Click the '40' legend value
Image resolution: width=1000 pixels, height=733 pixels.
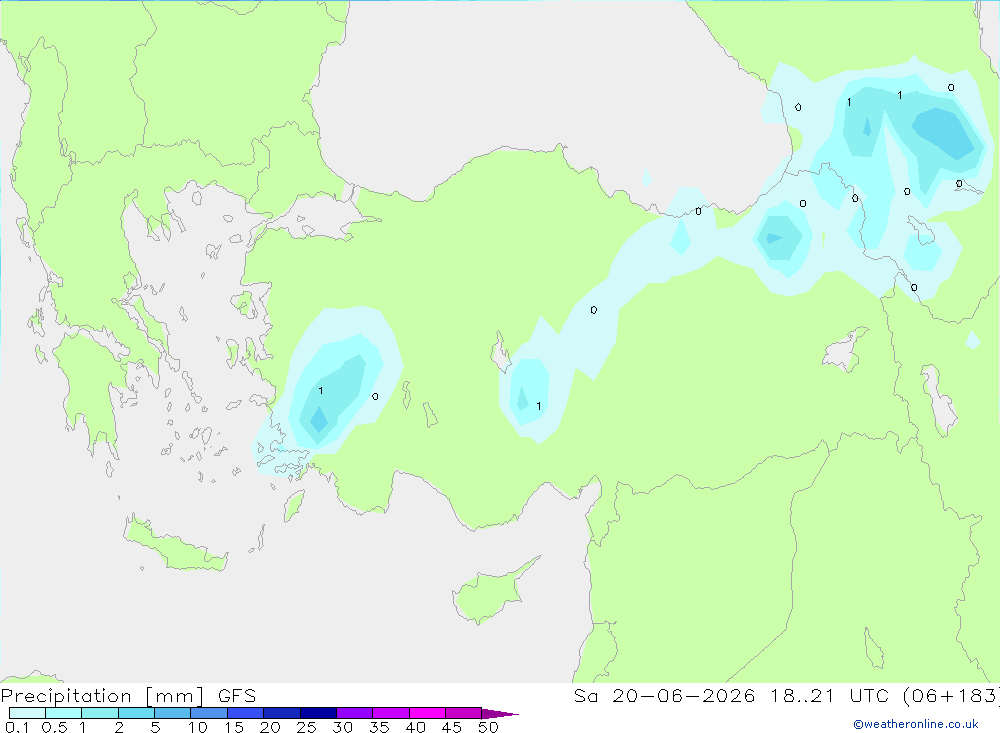coord(415,727)
